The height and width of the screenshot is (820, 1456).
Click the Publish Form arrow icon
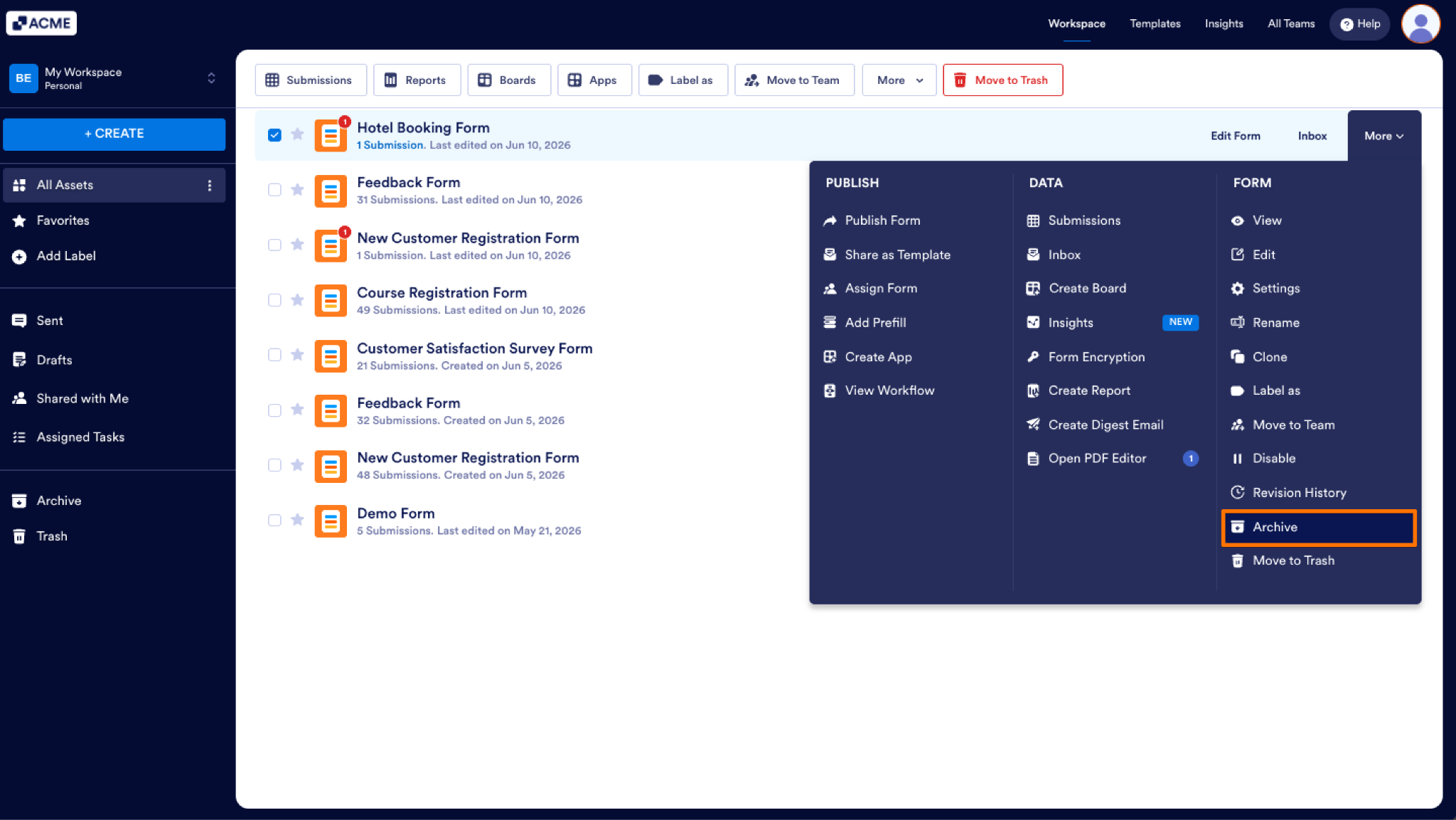[830, 220]
